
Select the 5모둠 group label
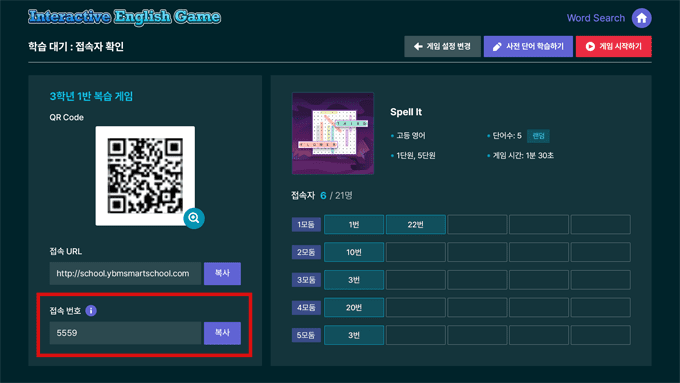click(x=306, y=335)
